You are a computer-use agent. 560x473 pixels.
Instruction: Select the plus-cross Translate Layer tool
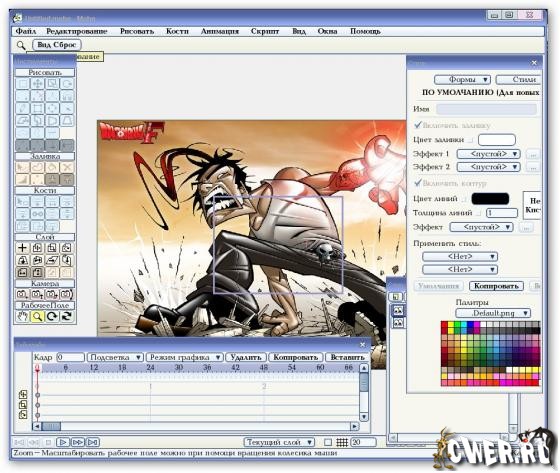point(22,248)
